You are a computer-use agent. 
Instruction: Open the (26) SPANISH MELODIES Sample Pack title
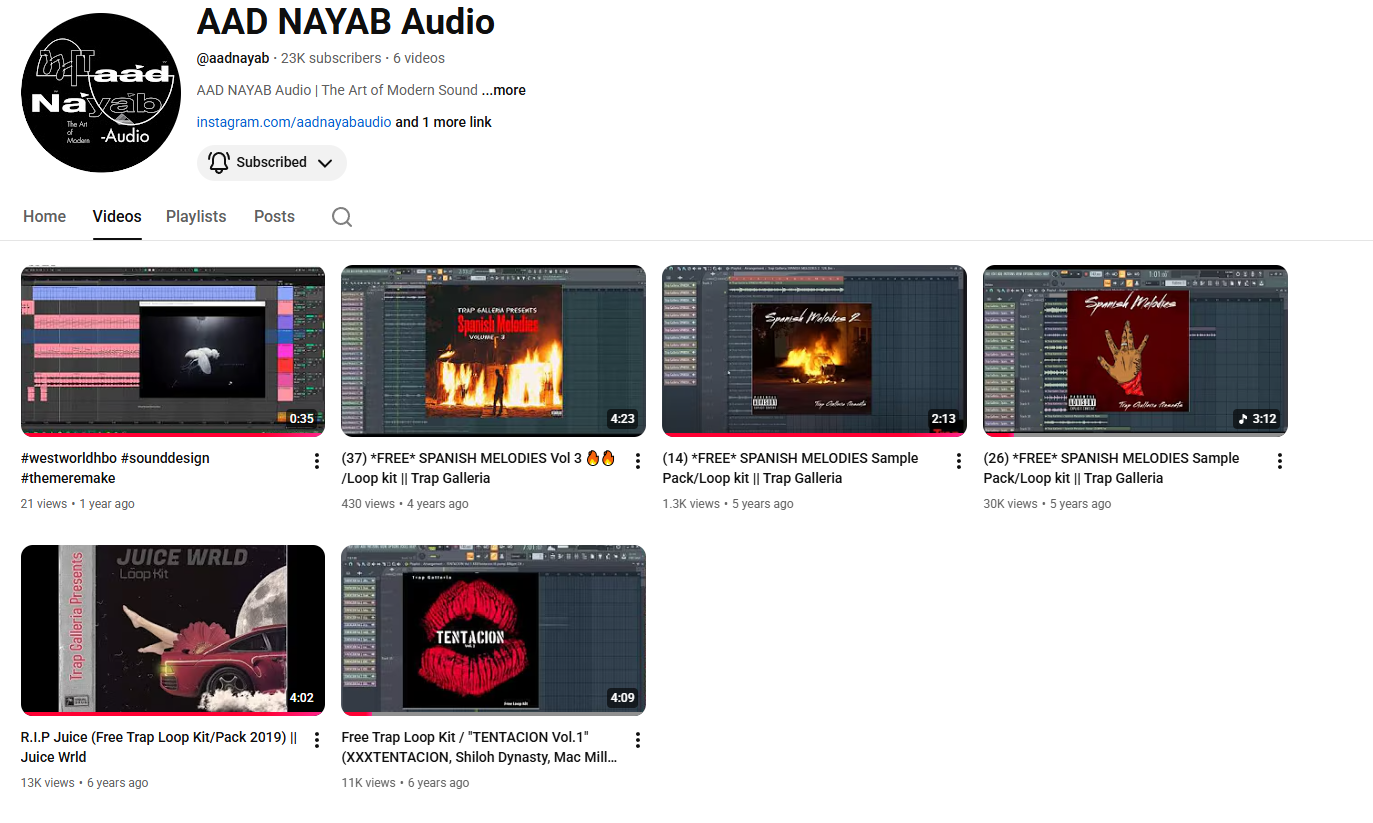[1111, 468]
